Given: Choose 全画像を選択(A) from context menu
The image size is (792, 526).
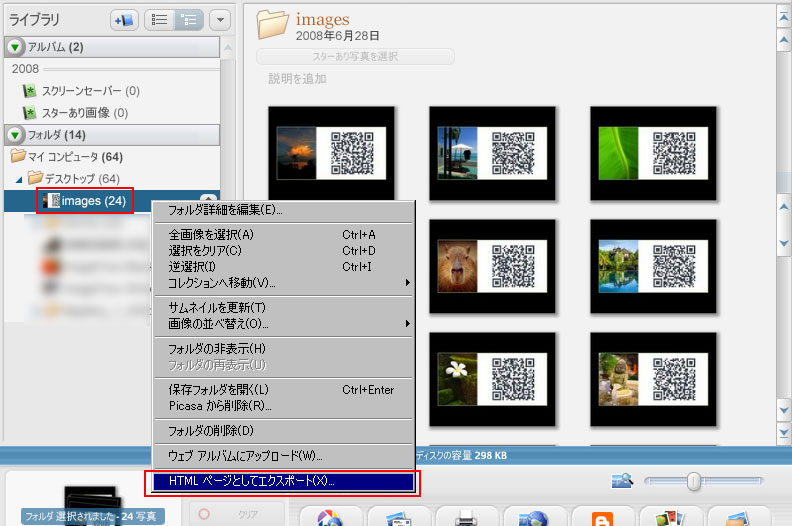Looking at the screenshot, I should (x=283, y=234).
